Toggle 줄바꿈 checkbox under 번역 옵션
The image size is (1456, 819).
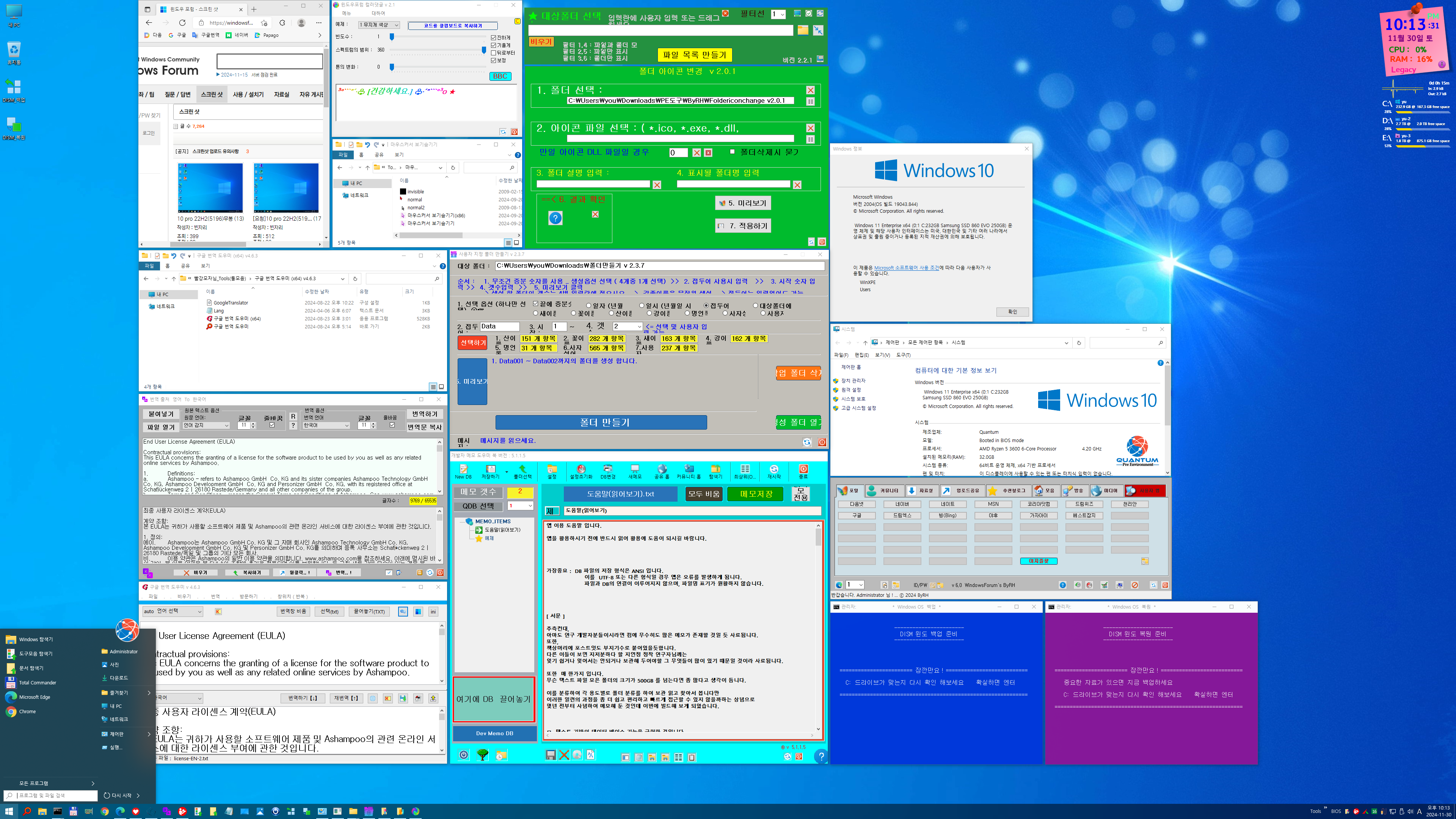[392, 425]
